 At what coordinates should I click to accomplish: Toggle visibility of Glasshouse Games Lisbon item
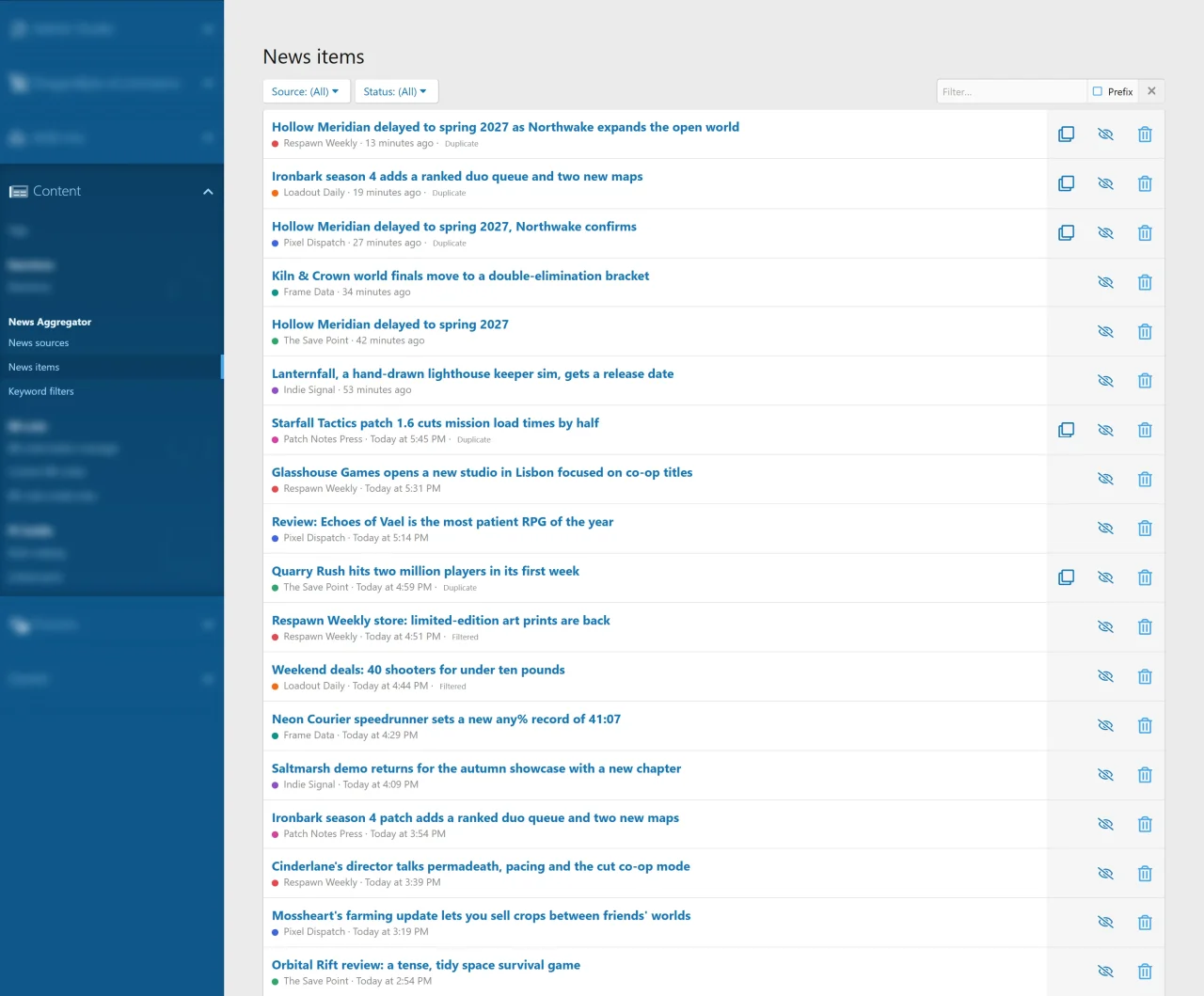(1105, 479)
